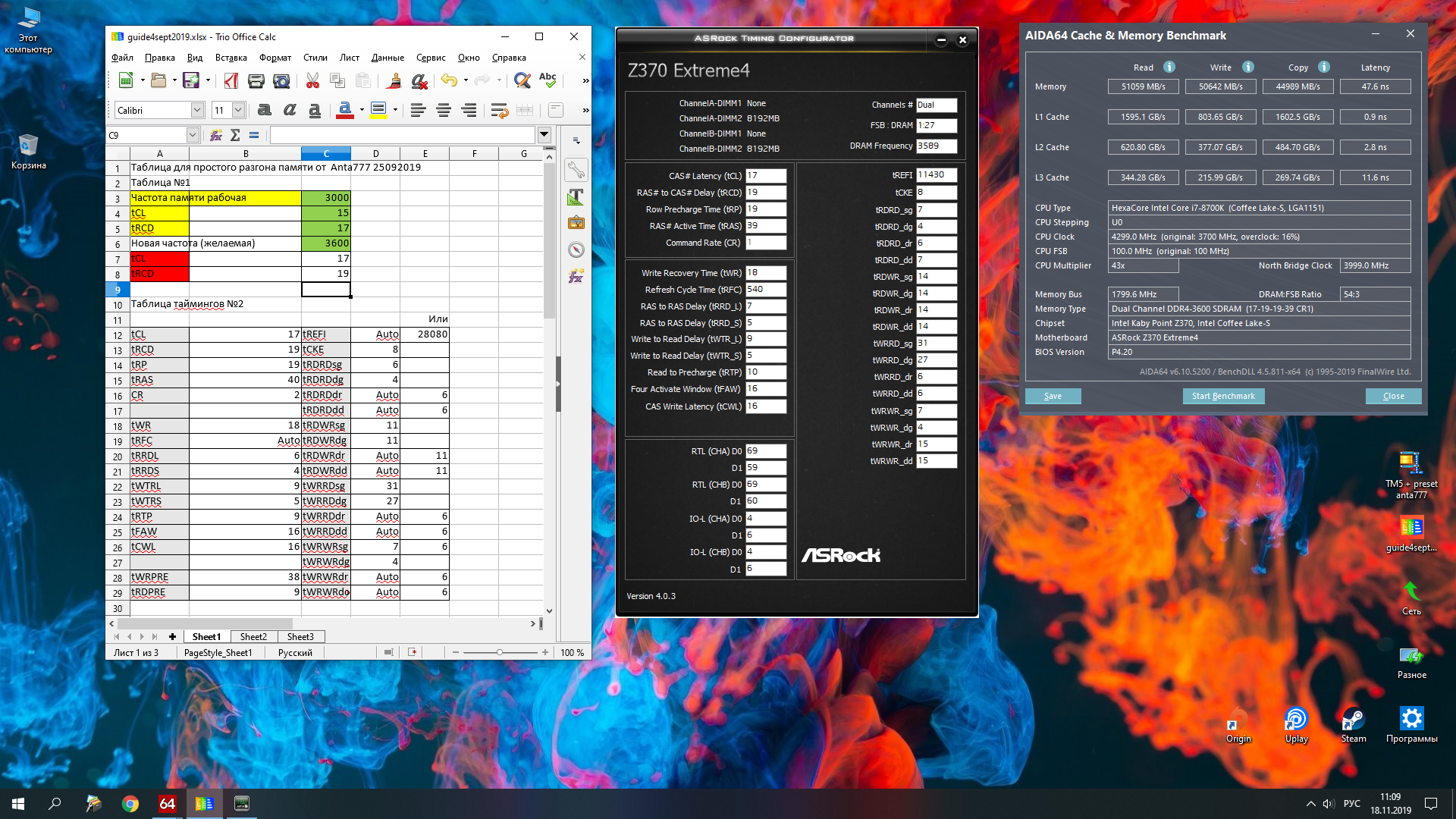Viewport: 1456px width, 819px height.
Task: Switch to the Sheet2 tab
Action: point(253,636)
